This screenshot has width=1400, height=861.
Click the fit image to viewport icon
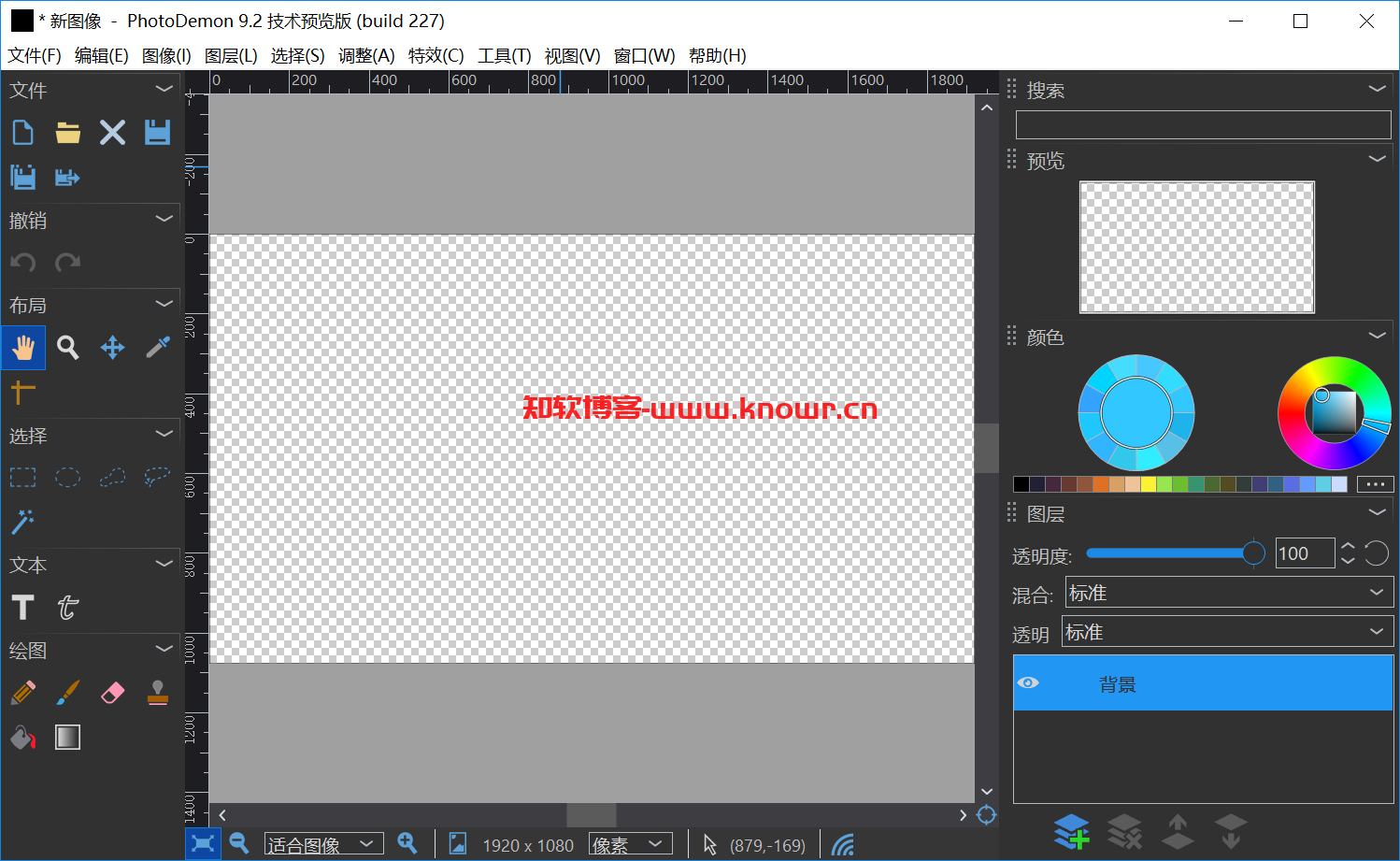203,844
